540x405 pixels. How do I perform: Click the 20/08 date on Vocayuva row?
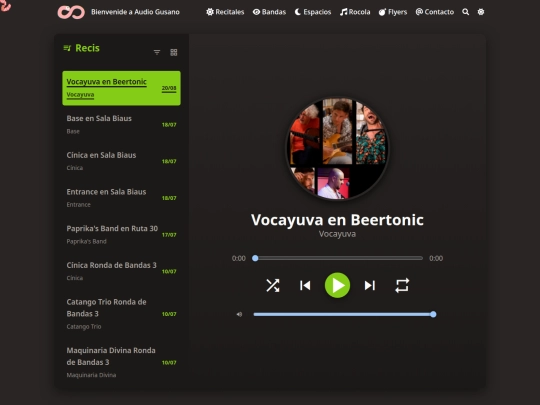[169, 88]
